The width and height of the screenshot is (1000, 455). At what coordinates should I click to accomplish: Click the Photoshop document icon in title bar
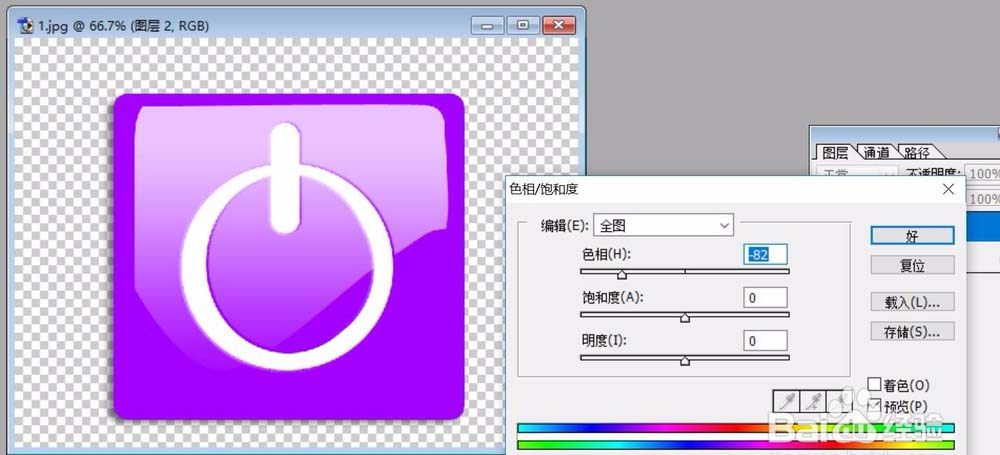26,26
